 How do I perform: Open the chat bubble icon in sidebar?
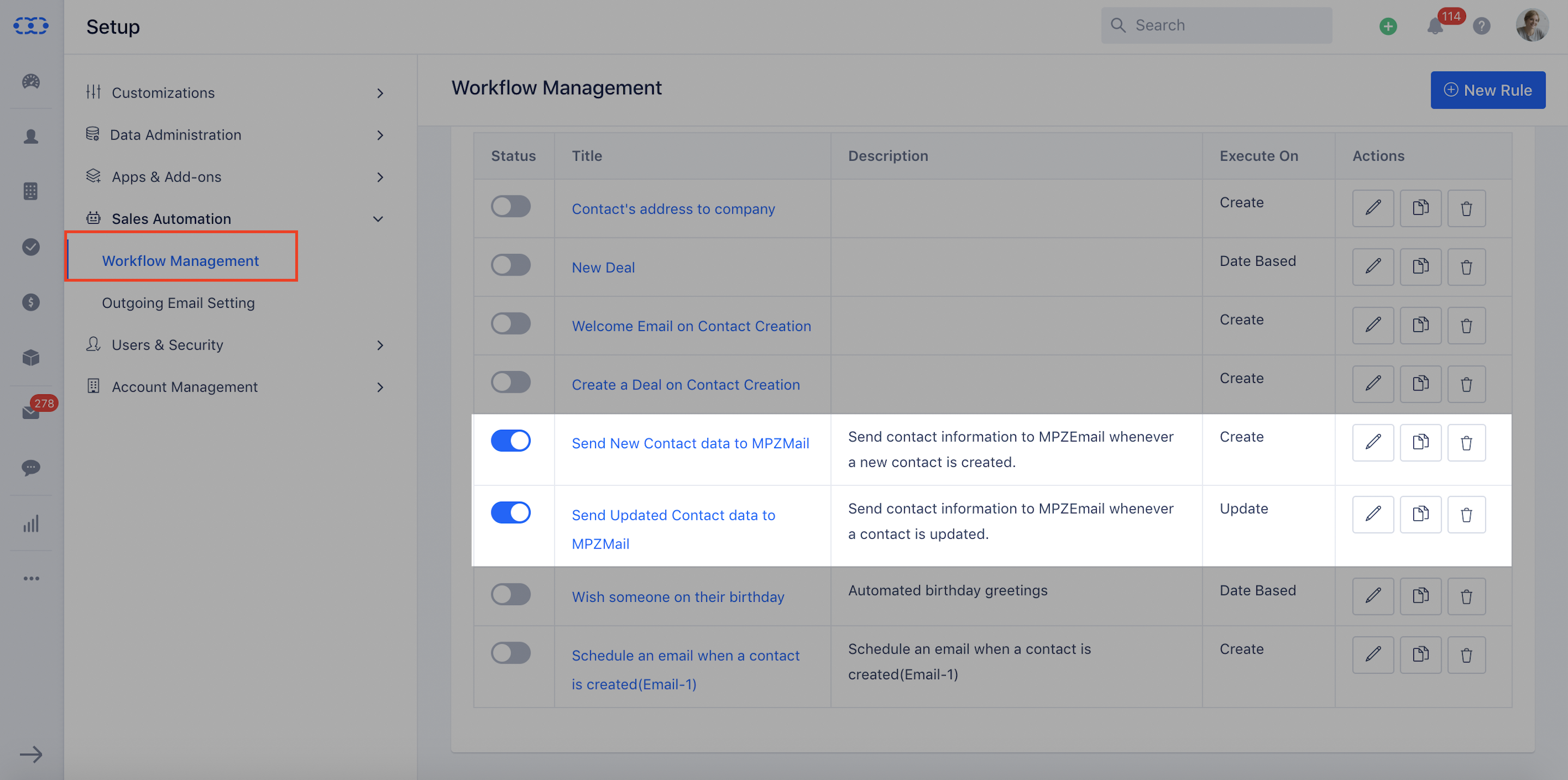[x=31, y=467]
